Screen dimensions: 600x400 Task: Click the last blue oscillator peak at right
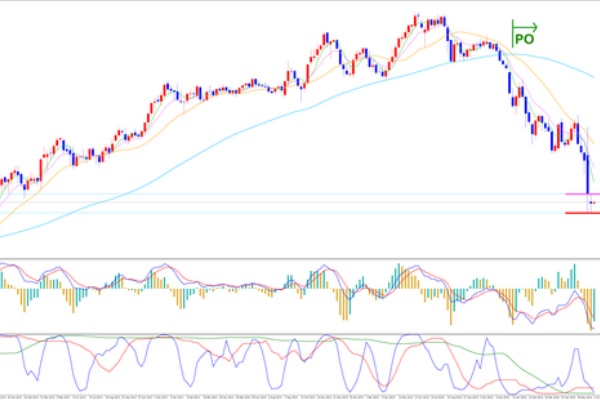click(576, 351)
